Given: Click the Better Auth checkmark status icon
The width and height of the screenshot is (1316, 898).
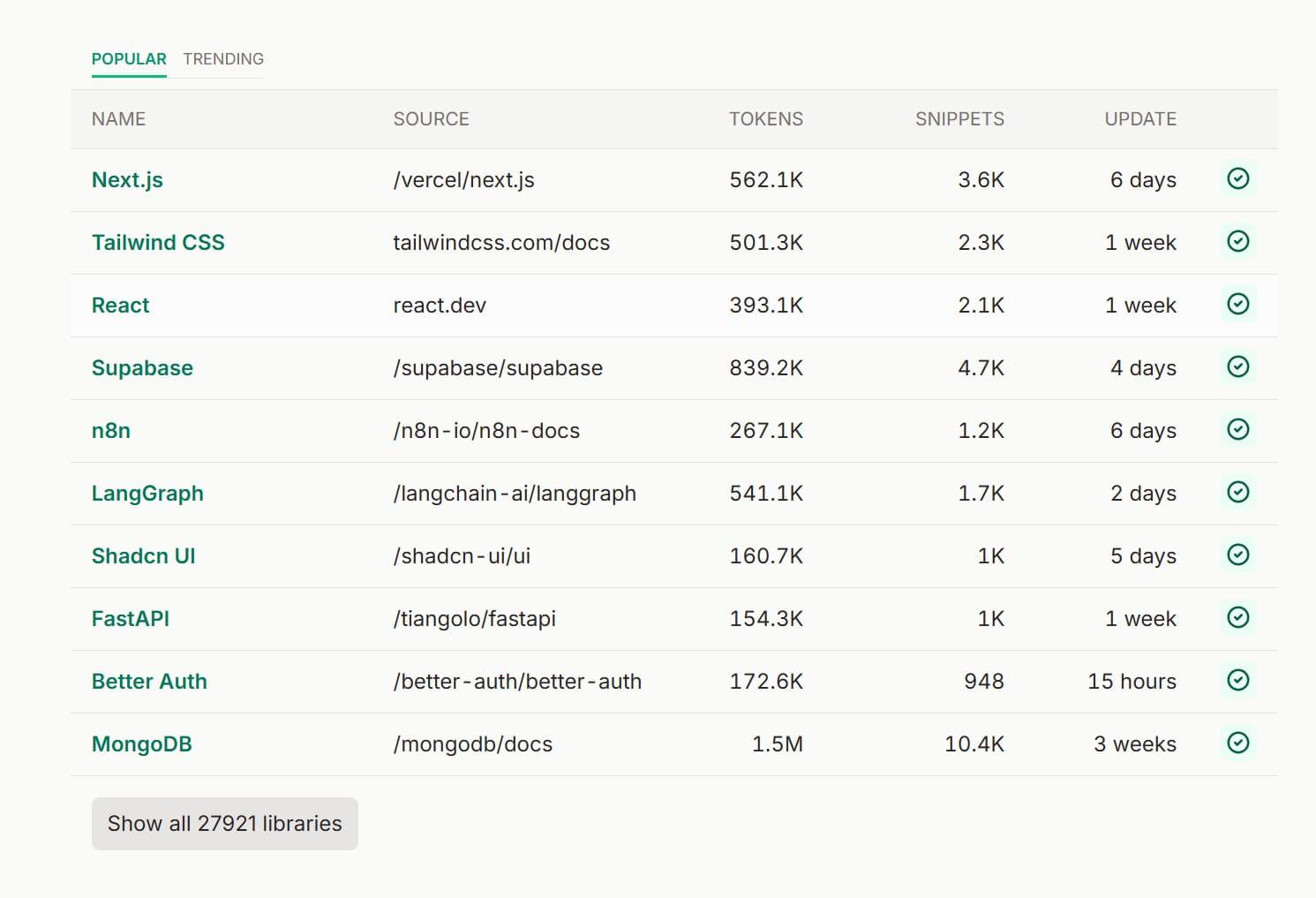Looking at the screenshot, I should point(1238,681).
